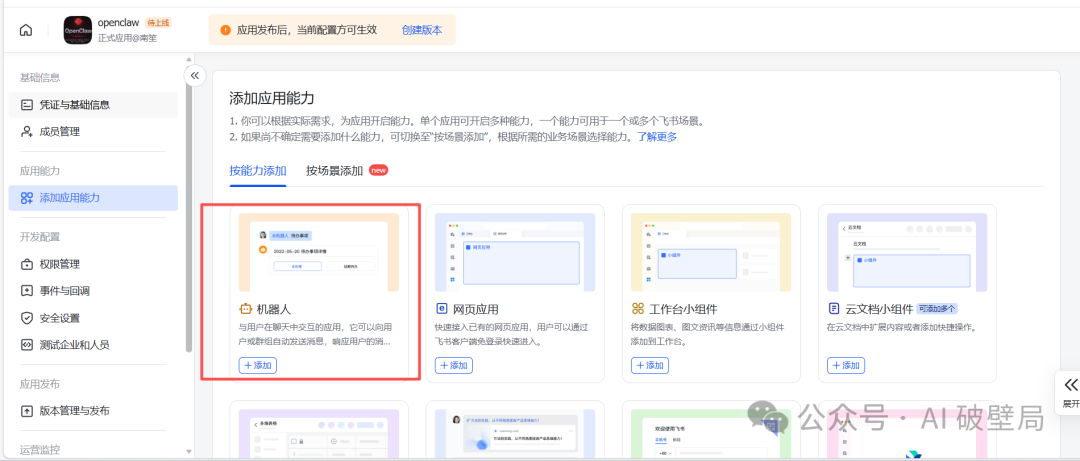1080x461 pixels.
Task: Open the 工作台小组件 preview thumbnail
Action: [711, 252]
